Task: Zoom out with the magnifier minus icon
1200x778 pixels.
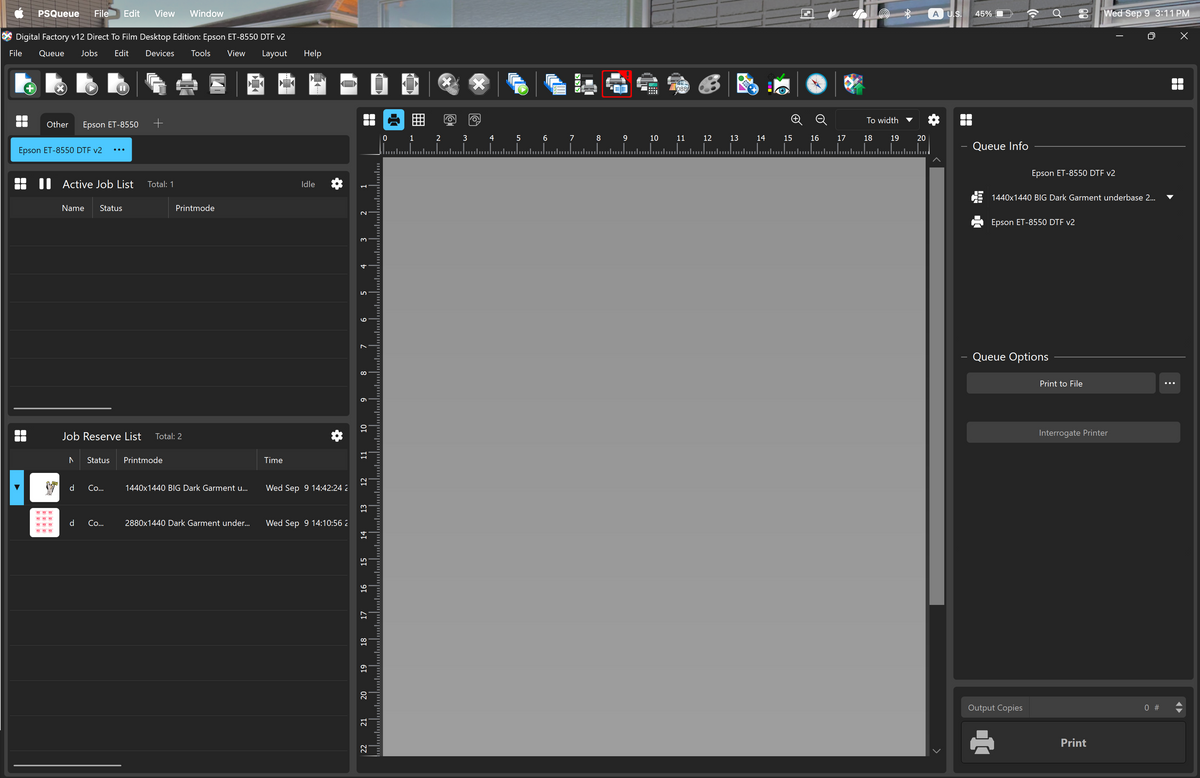Action: pyautogui.click(x=821, y=120)
